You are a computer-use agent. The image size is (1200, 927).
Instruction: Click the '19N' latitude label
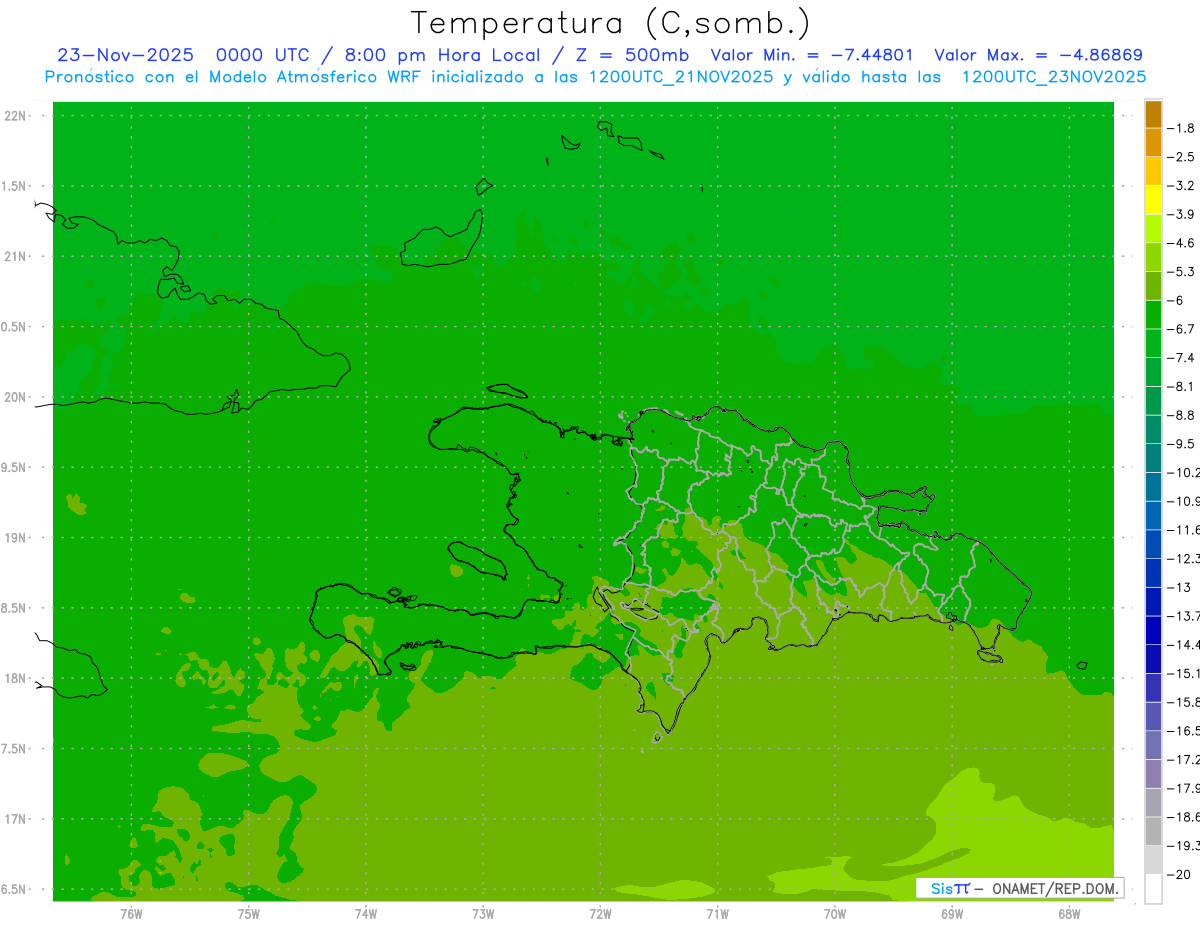tap(16, 538)
